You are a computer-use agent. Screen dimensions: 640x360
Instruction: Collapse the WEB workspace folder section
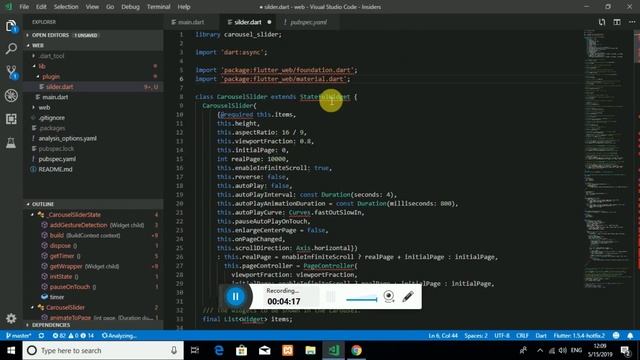[x=93, y=45]
